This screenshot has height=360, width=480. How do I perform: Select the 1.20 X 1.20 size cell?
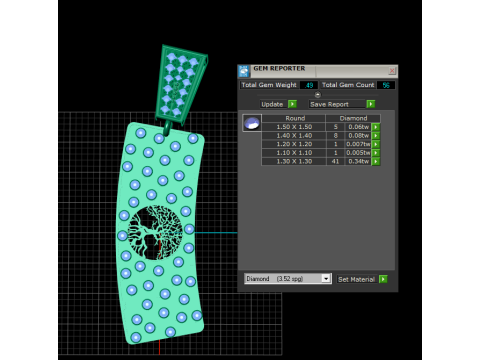294,144
